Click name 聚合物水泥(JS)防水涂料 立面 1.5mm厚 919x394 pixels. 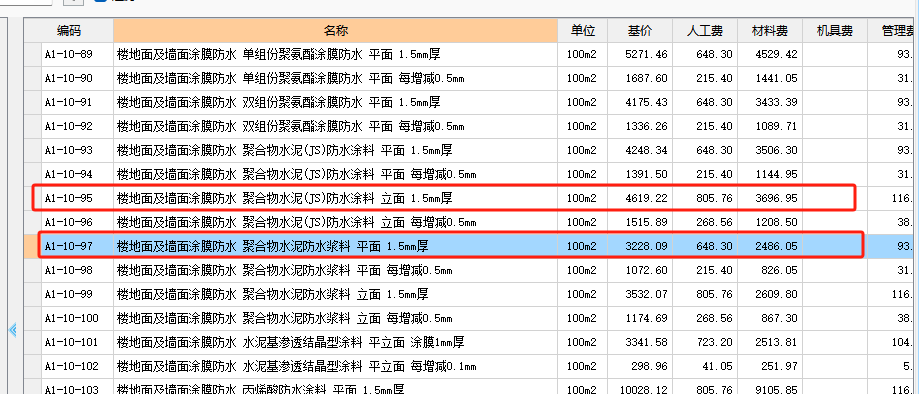pyautogui.click(x=348, y=199)
